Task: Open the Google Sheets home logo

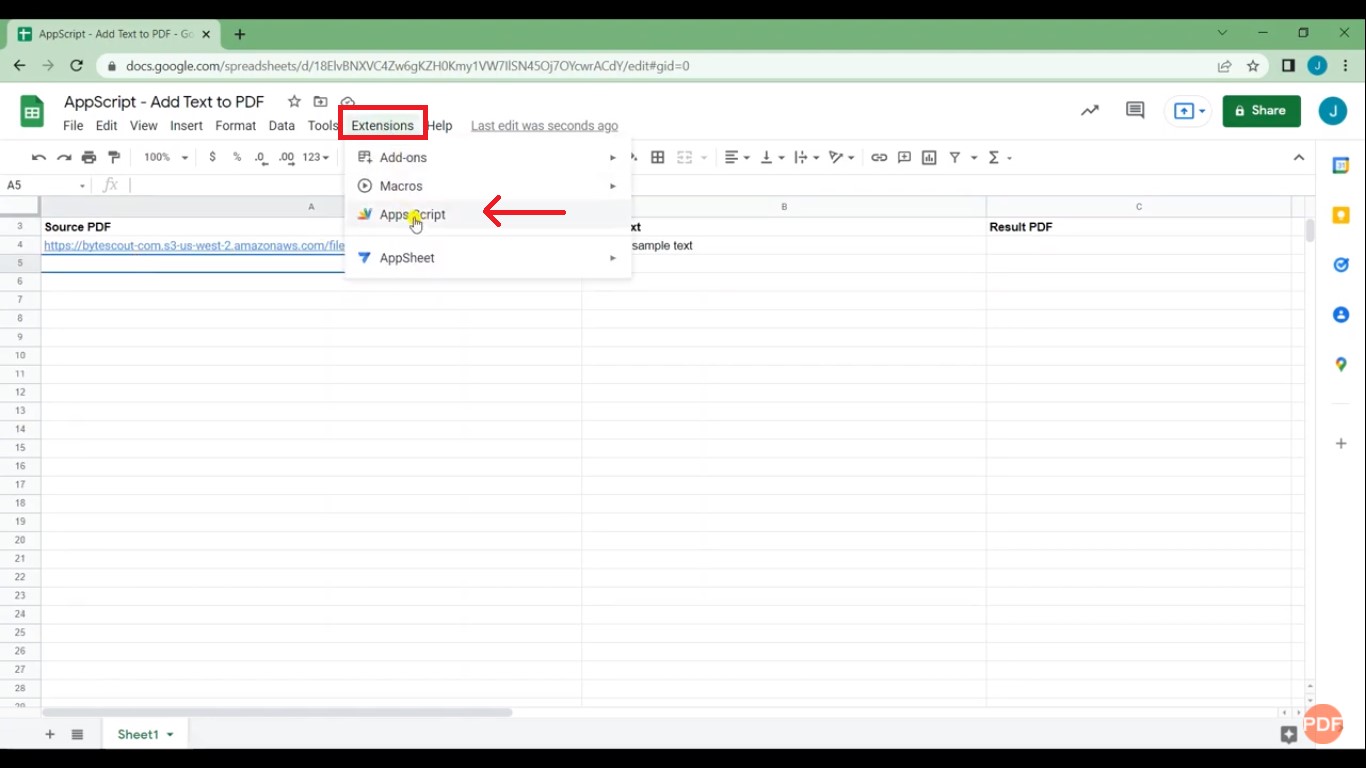Action: [x=32, y=112]
